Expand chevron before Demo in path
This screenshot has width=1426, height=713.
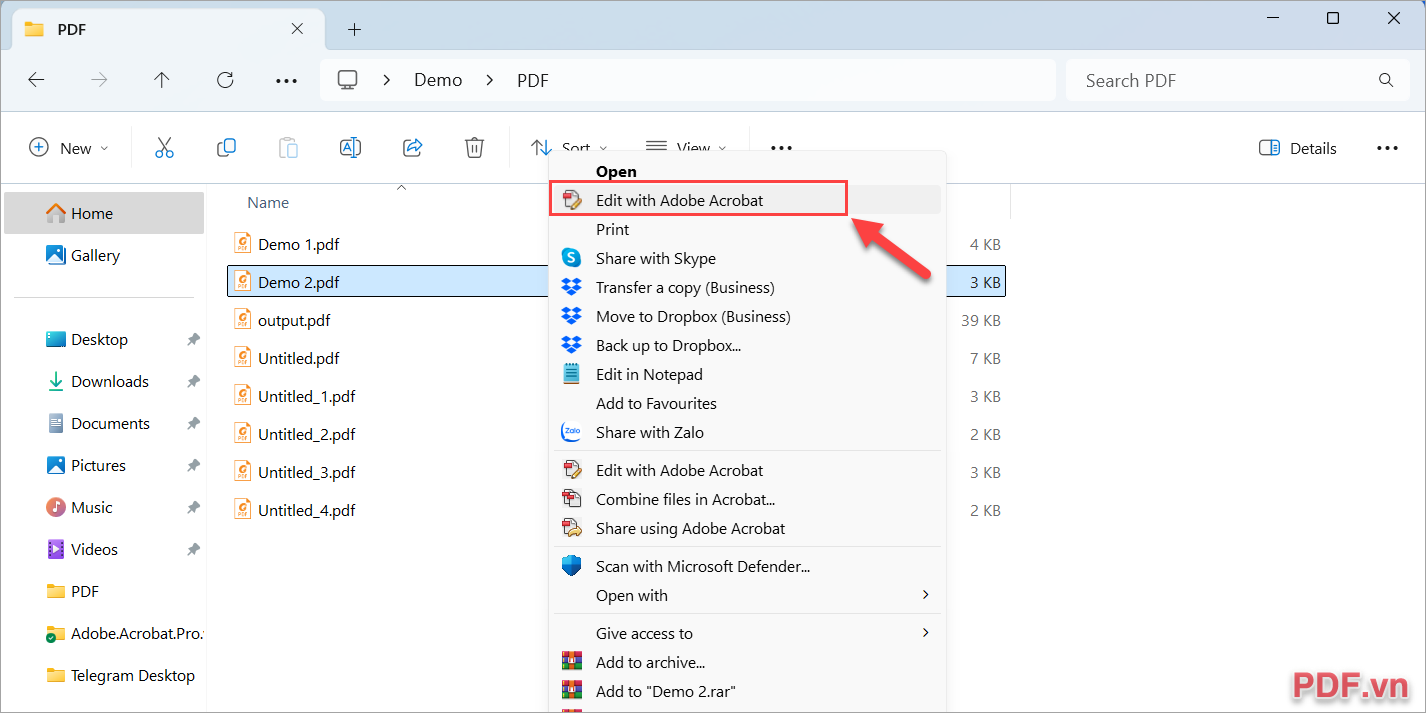pyautogui.click(x=387, y=80)
